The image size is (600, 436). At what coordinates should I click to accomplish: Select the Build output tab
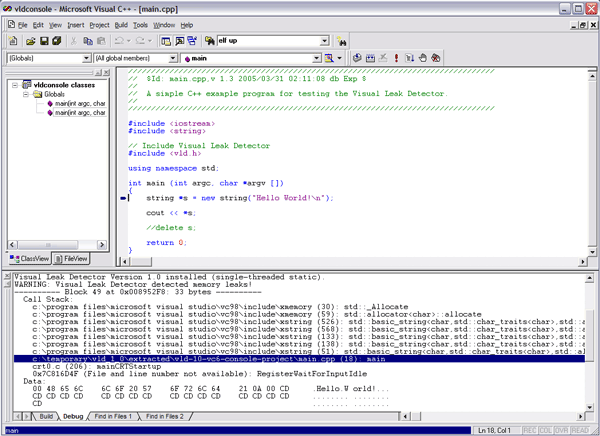(45, 415)
